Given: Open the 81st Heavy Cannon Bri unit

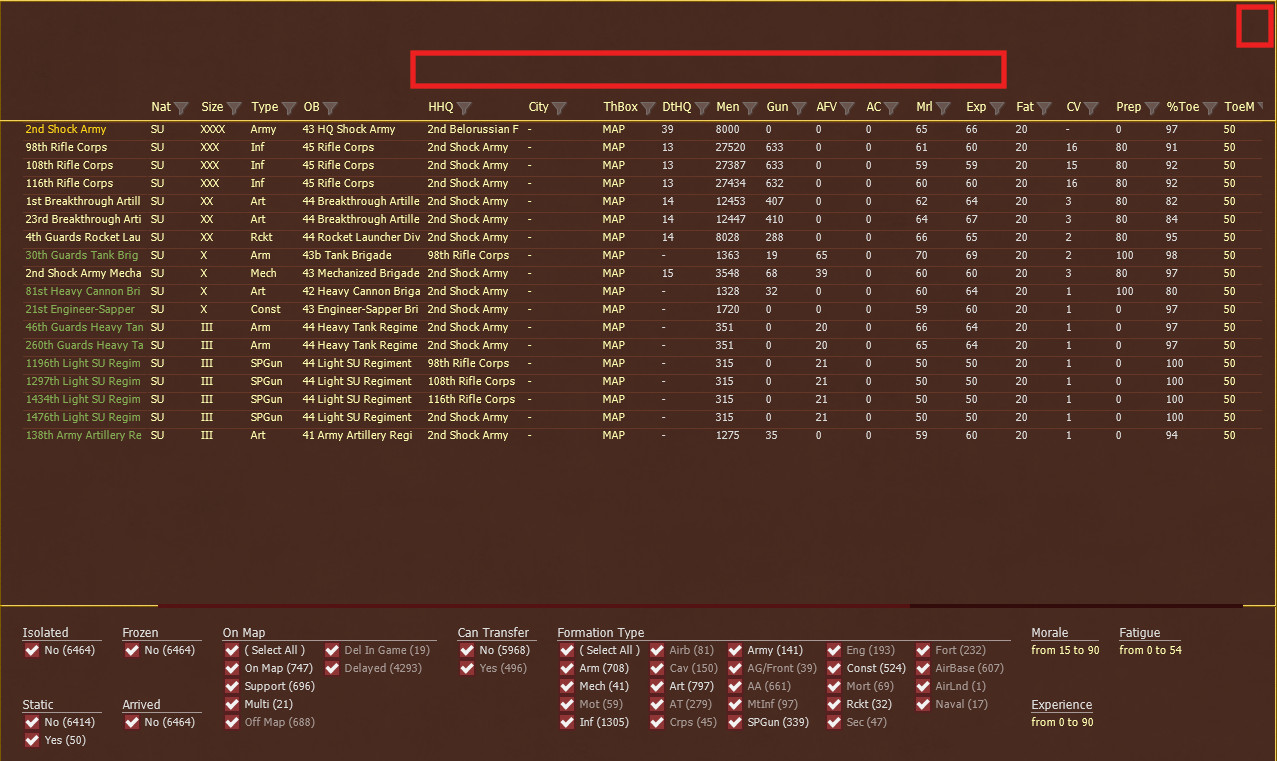Looking at the screenshot, I should click(x=82, y=291).
